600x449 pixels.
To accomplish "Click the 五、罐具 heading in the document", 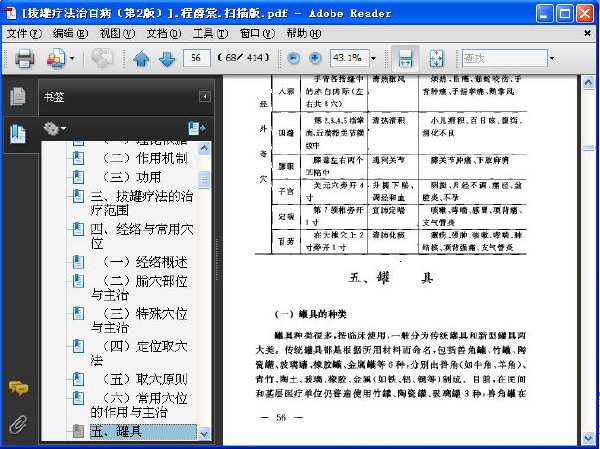I will point(391,277).
